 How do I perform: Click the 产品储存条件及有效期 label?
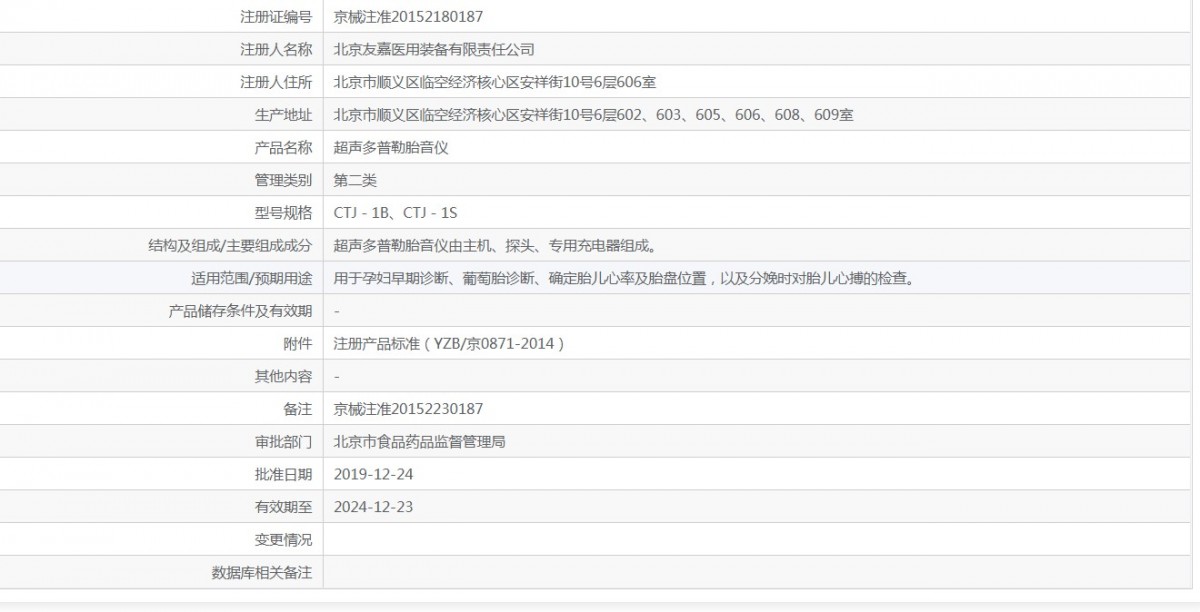click(241, 311)
